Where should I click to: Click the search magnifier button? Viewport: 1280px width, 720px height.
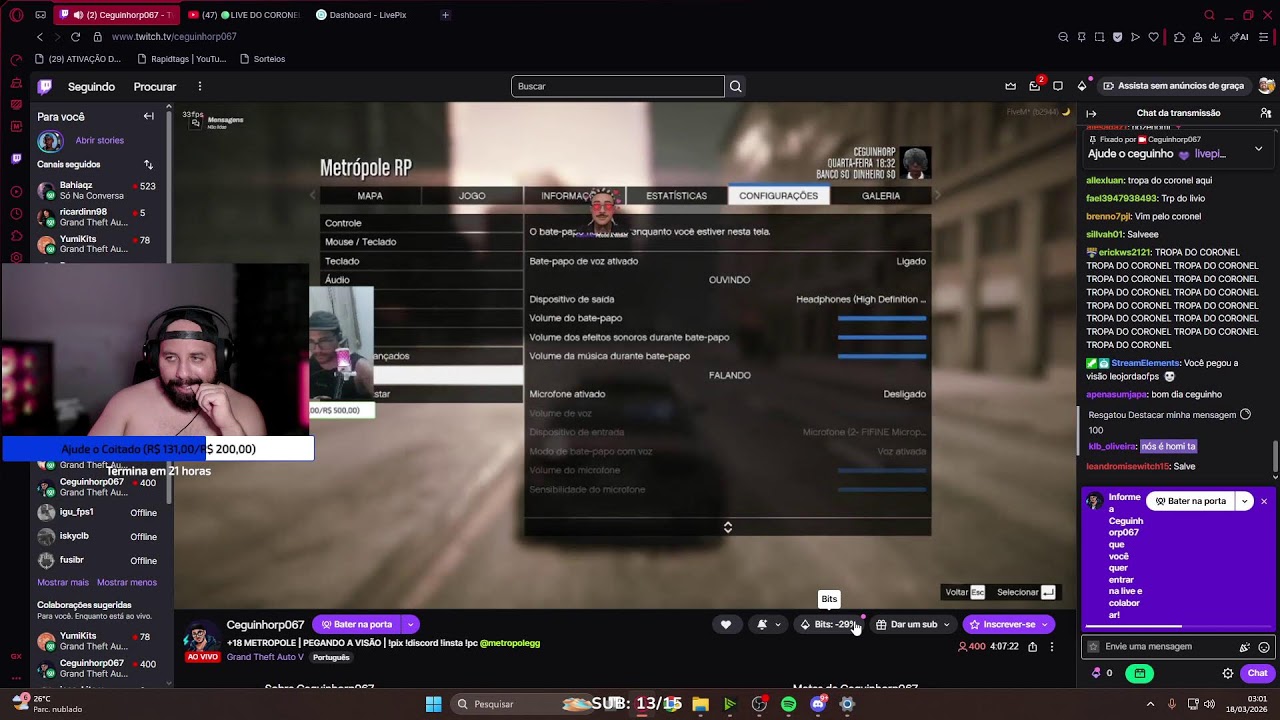[x=735, y=86]
